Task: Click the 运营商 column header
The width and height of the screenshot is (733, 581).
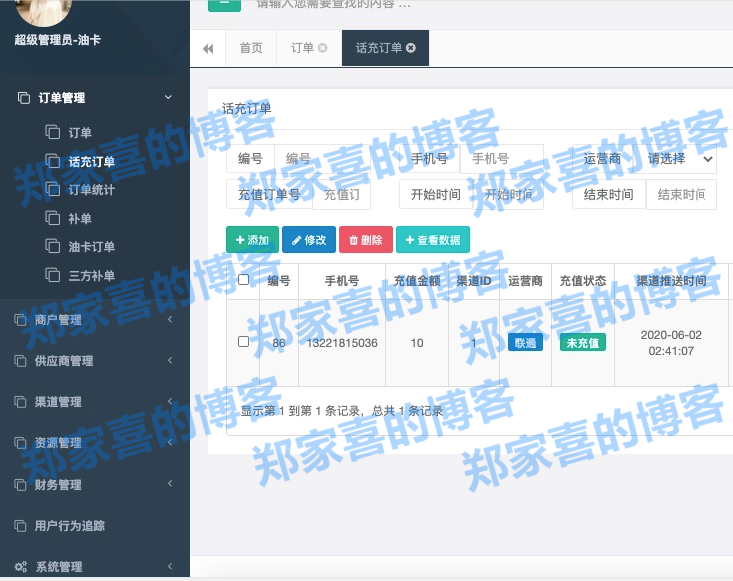Action: point(525,281)
